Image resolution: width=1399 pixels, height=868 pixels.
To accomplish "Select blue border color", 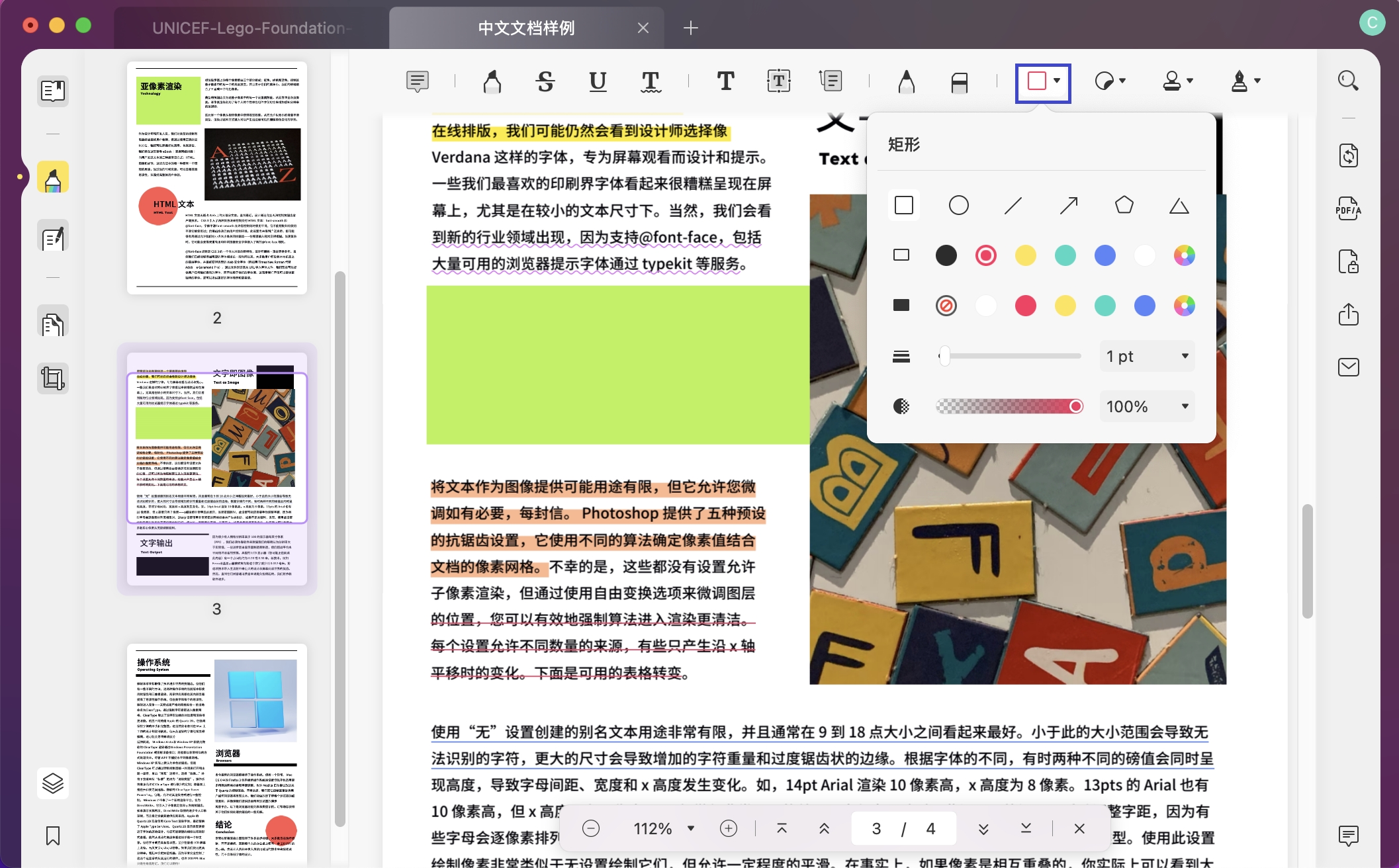I will pyautogui.click(x=1105, y=255).
